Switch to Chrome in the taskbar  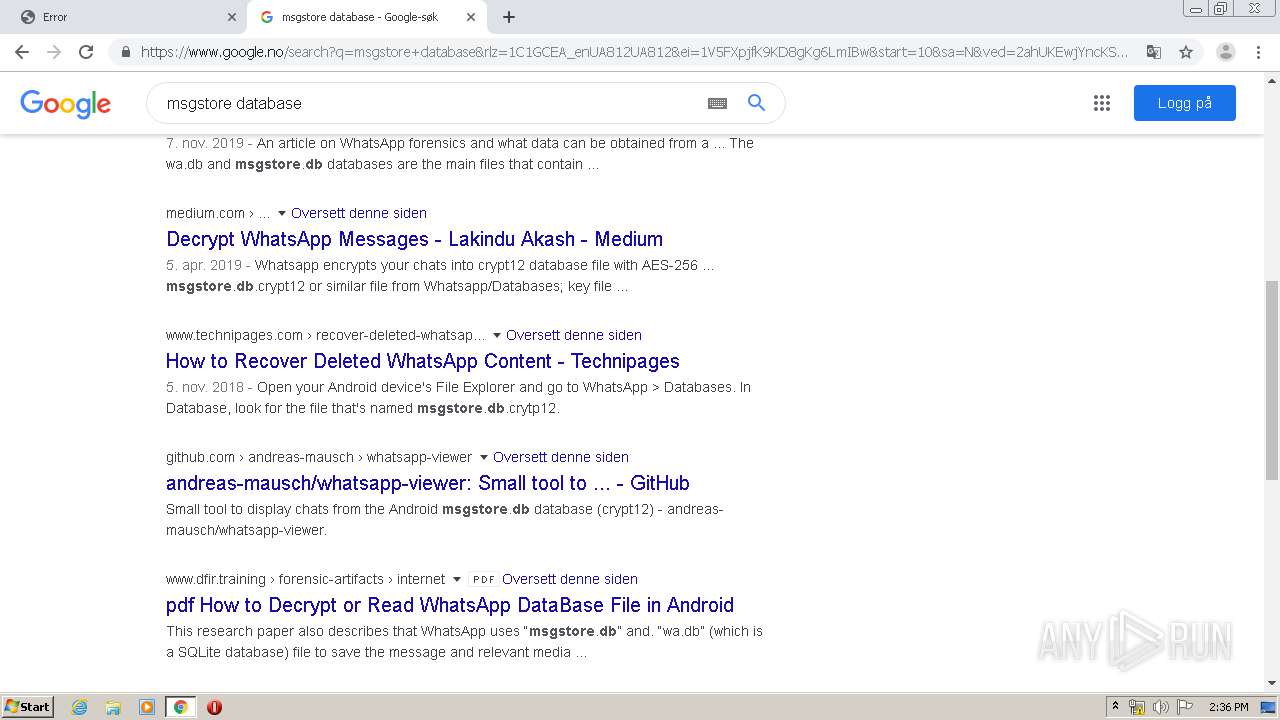click(180, 707)
